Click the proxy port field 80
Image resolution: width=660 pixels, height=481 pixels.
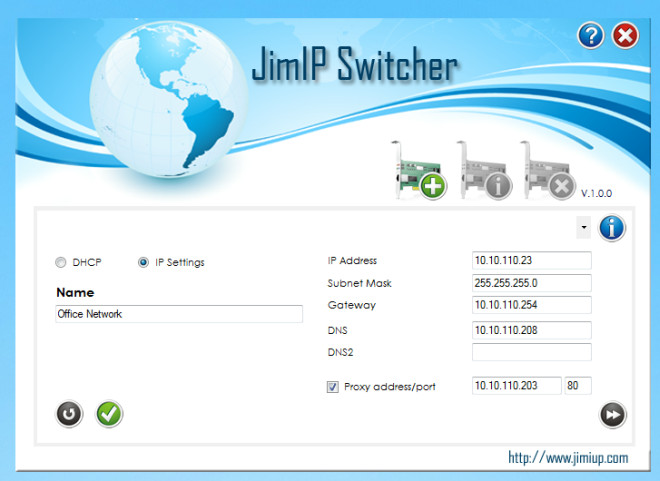pos(578,385)
